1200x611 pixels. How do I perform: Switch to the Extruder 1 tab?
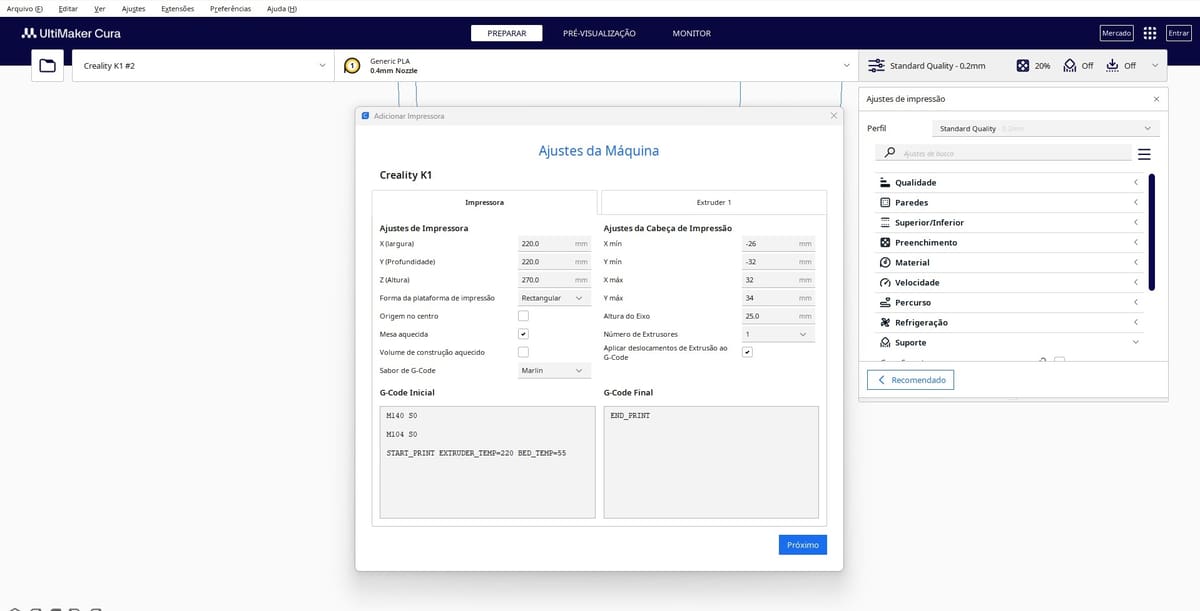(x=714, y=202)
